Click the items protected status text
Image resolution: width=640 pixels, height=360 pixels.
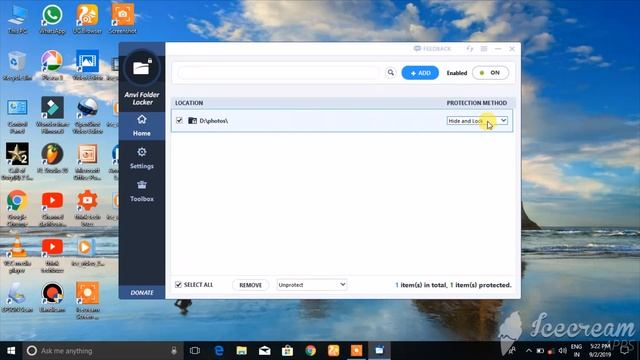(x=453, y=285)
